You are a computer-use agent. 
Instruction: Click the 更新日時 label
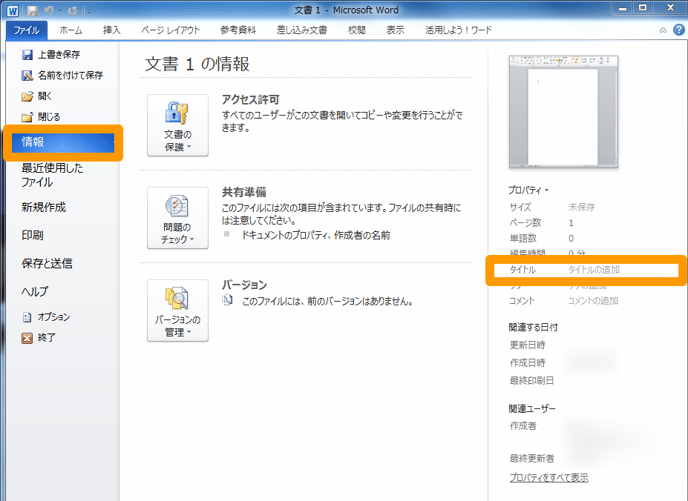[x=527, y=345]
